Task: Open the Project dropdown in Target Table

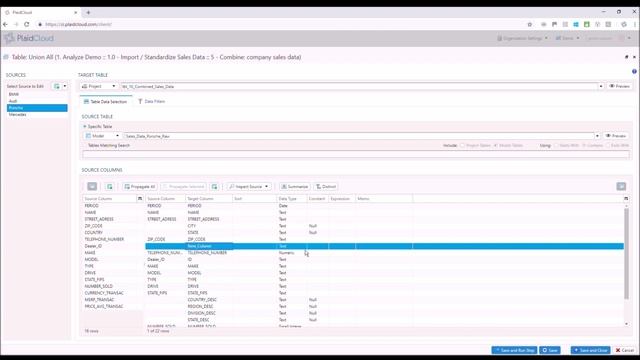Action: pyautogui.click(x=98, y=87)
